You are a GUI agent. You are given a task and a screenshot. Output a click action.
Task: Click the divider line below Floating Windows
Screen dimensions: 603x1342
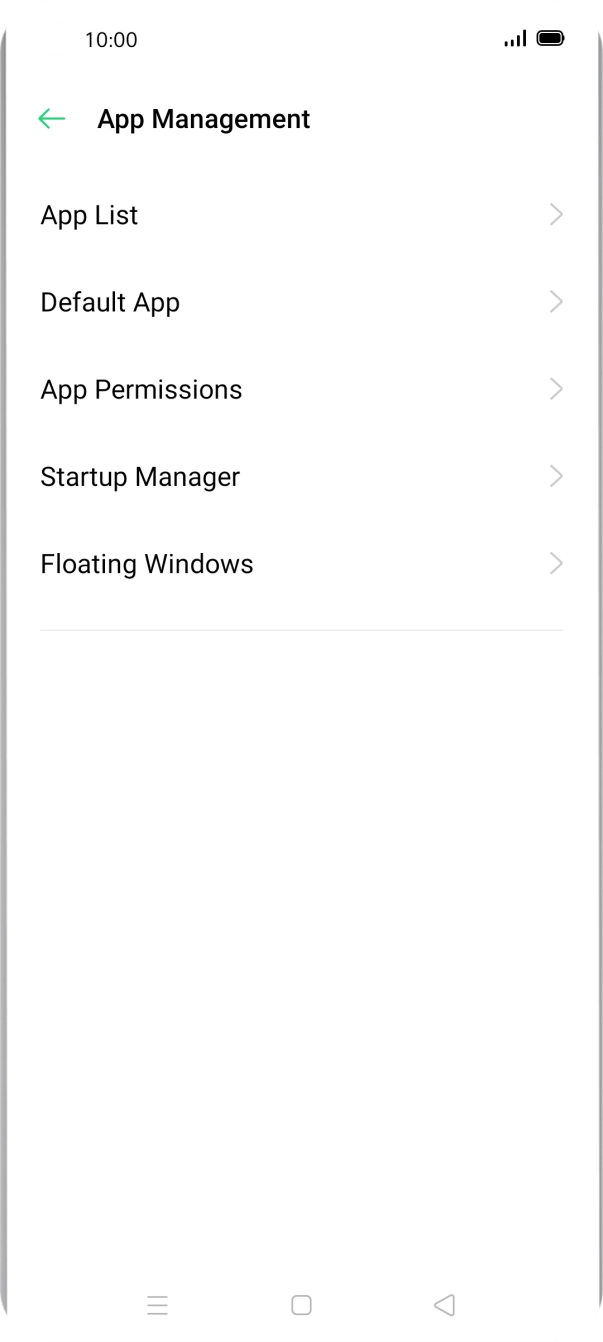pyautogui.click(x=301, y=629)
